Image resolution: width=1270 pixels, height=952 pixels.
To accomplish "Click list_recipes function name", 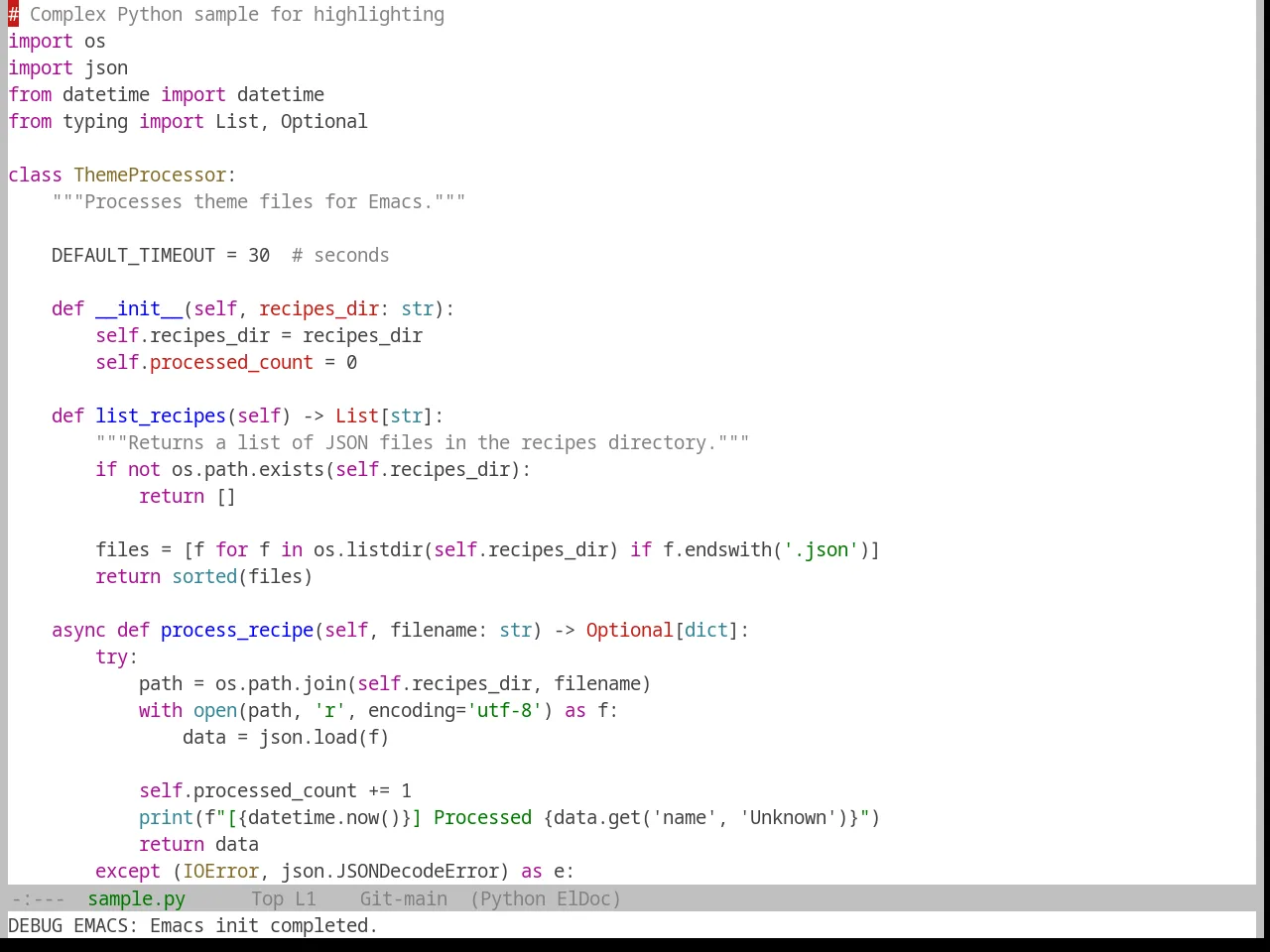I will (x=161, y=416).
